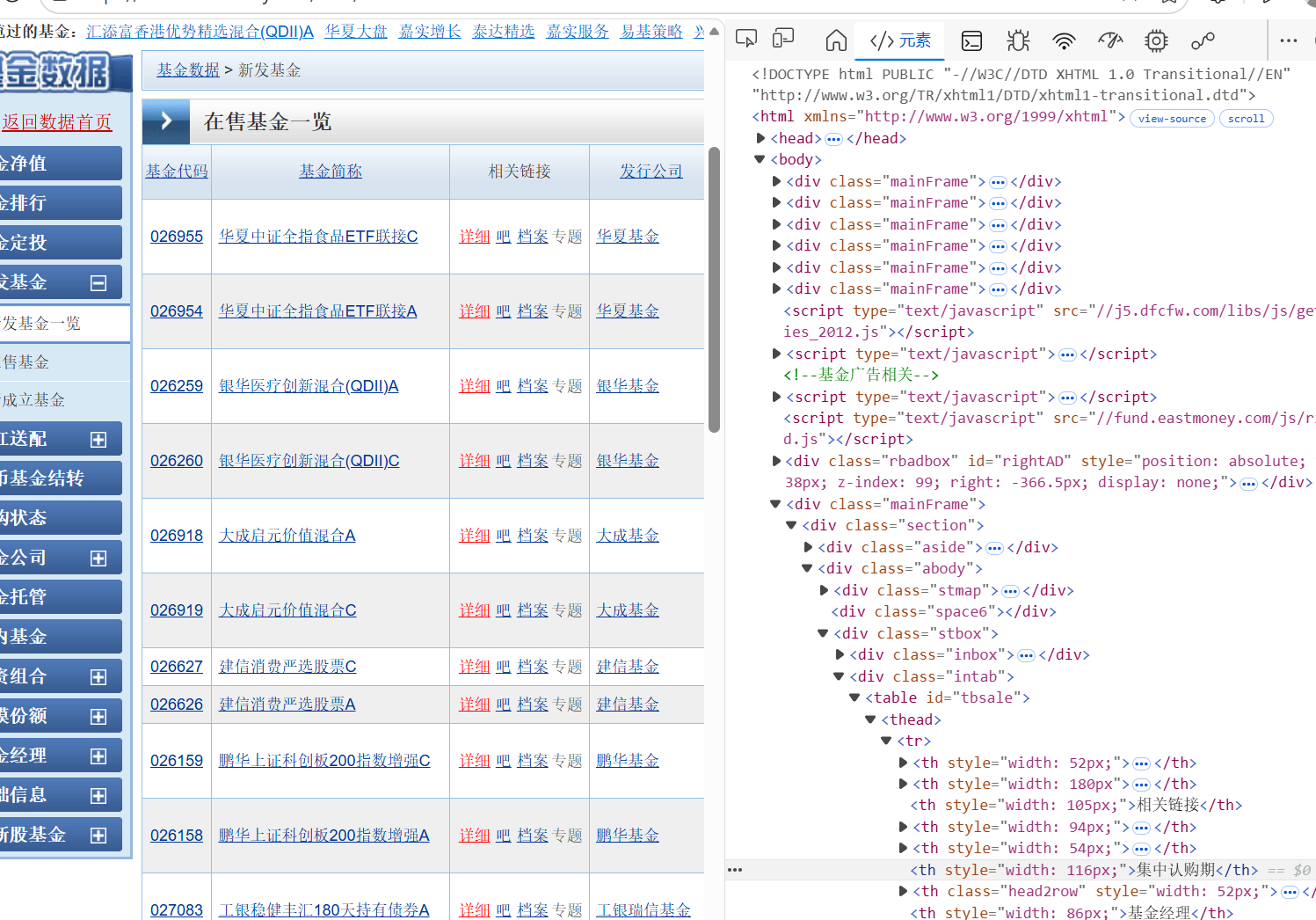Open 档案 link for fund 026919
This screenshot has height=920, width=1316.
[x=533, y=610]
